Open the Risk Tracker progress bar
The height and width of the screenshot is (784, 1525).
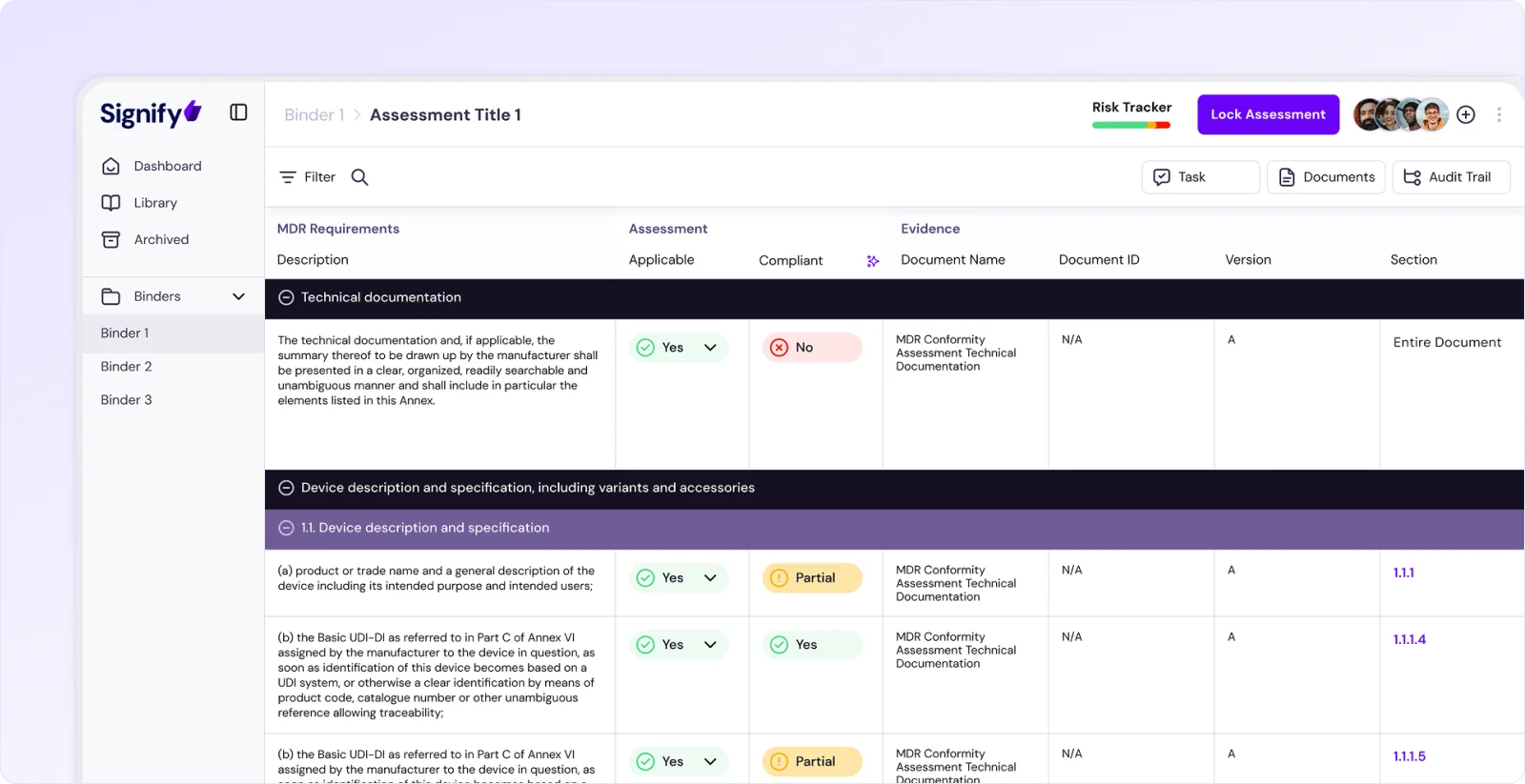pyautogui.click(x=1131, y=125)
